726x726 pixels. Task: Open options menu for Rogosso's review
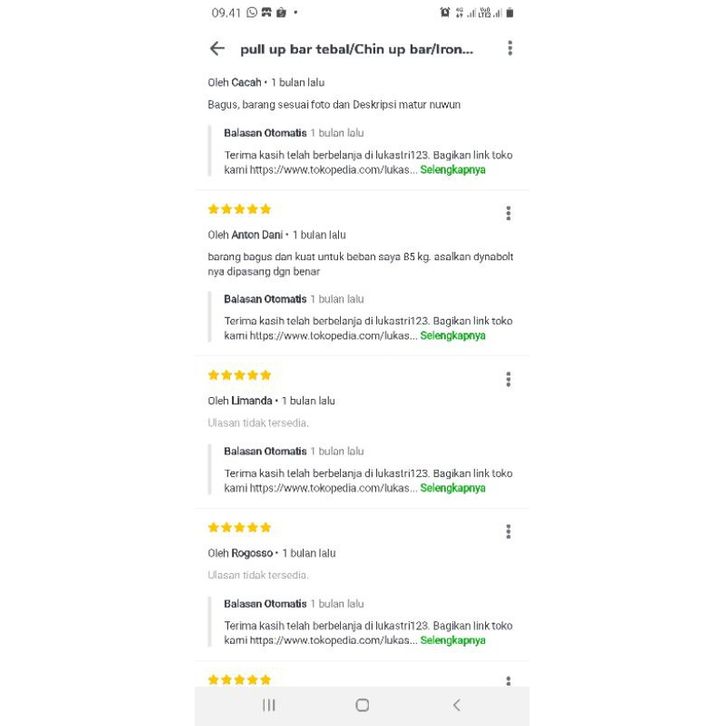click(x=508, y=531)
